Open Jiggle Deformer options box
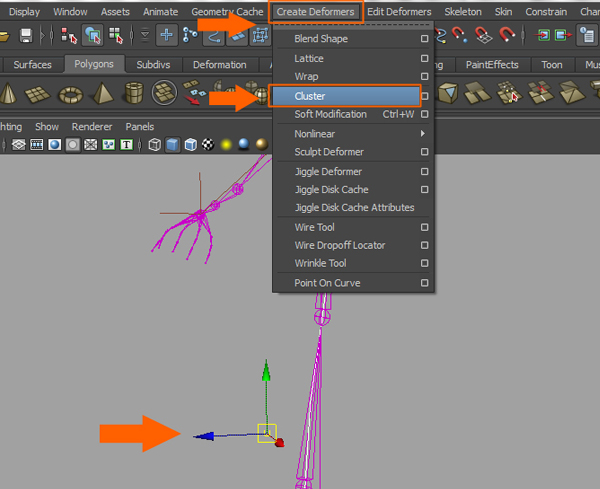This screenshot has height=489, width=600. click(424, 171)
